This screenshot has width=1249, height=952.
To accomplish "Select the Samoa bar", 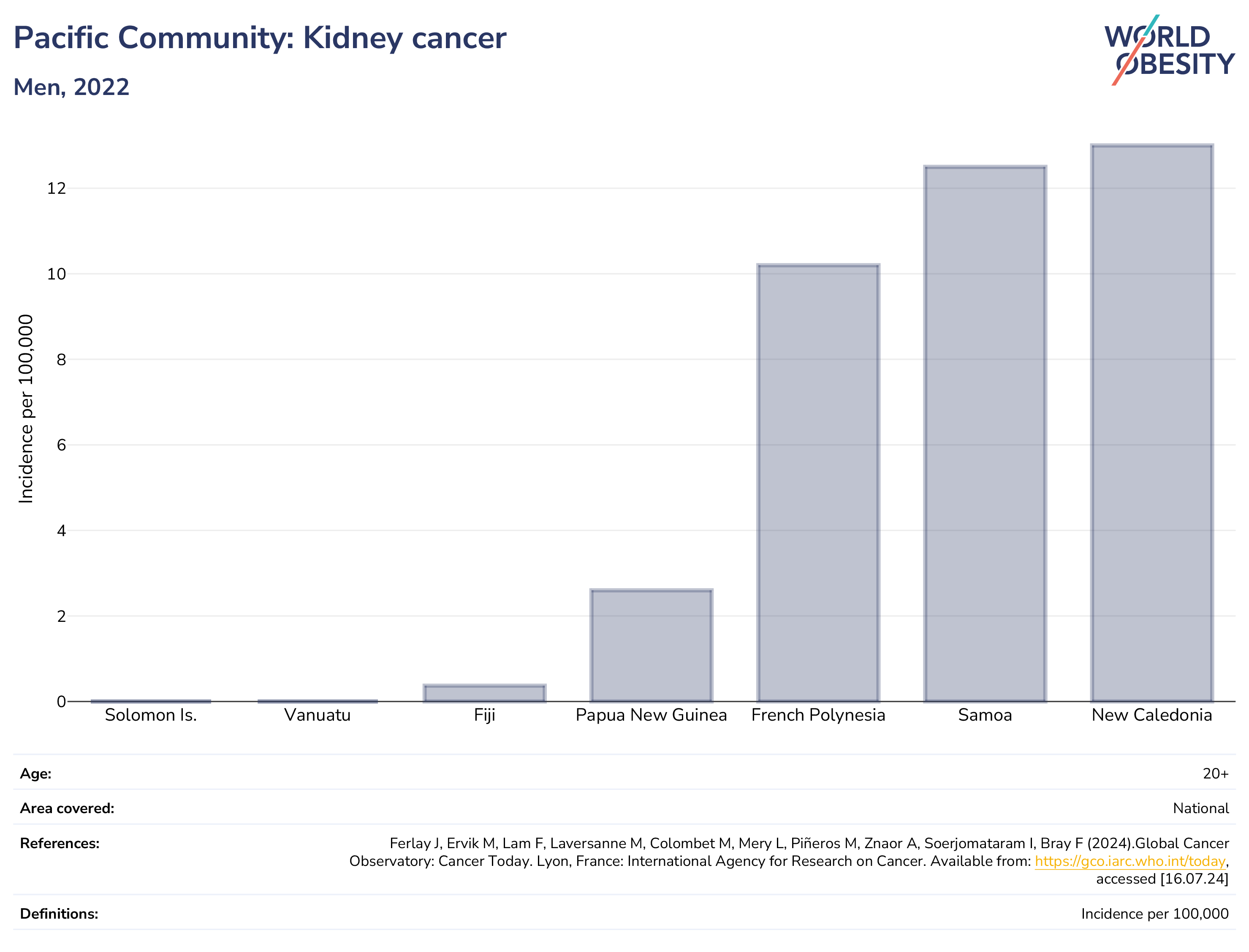I will pyautogui.click(x=985, y=434).
